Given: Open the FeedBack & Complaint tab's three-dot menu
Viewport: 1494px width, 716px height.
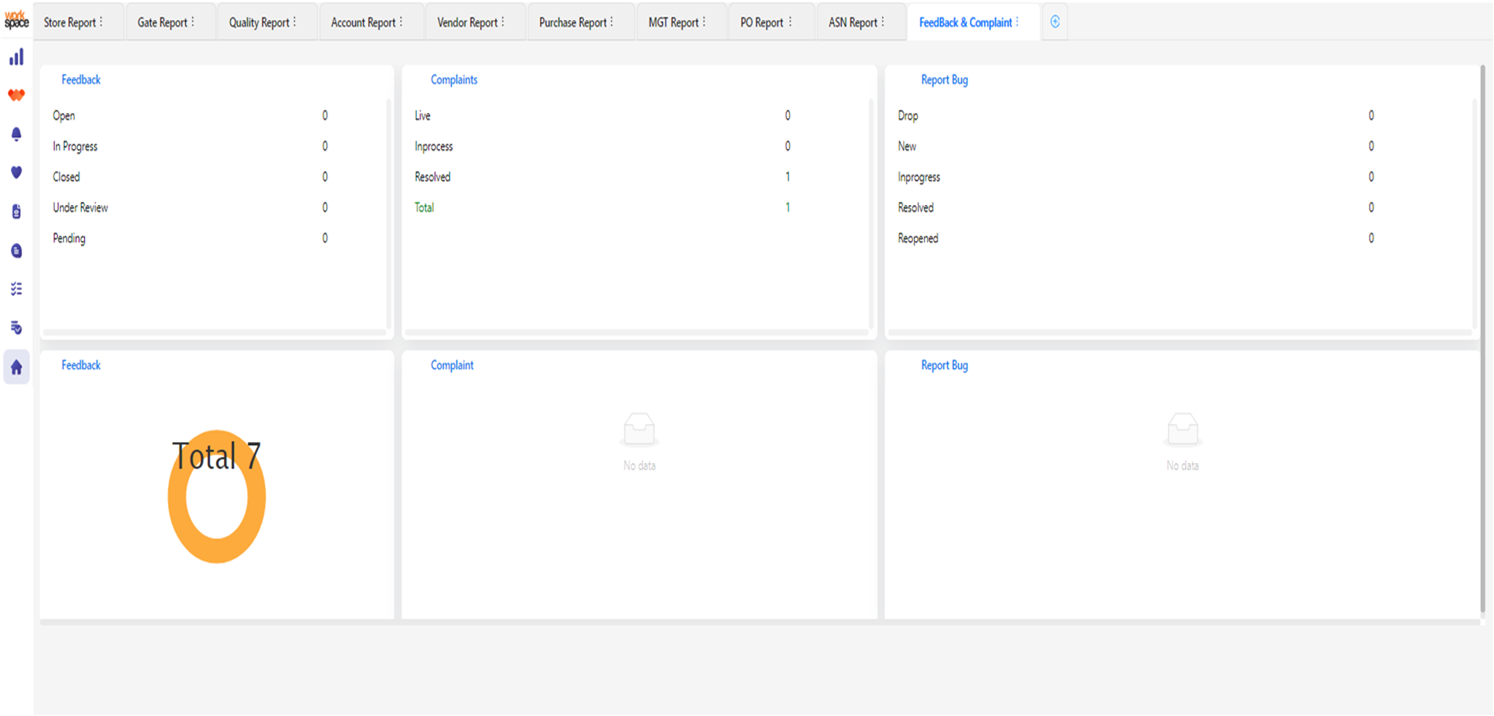Looking at the screenshot, I should click(x=1018, y=22).
